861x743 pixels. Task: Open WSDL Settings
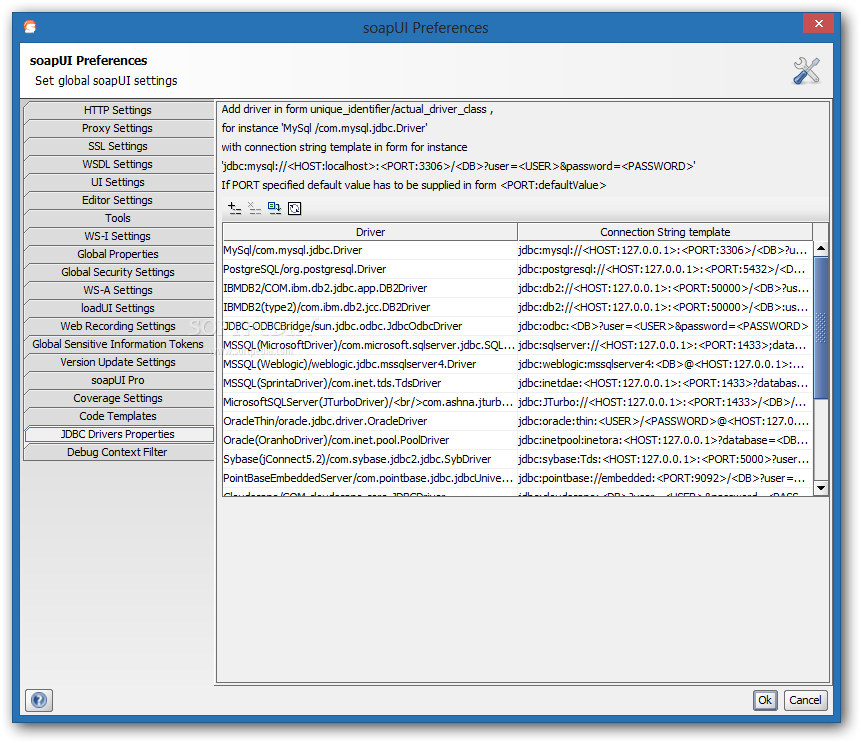click(x=118, y=164)
